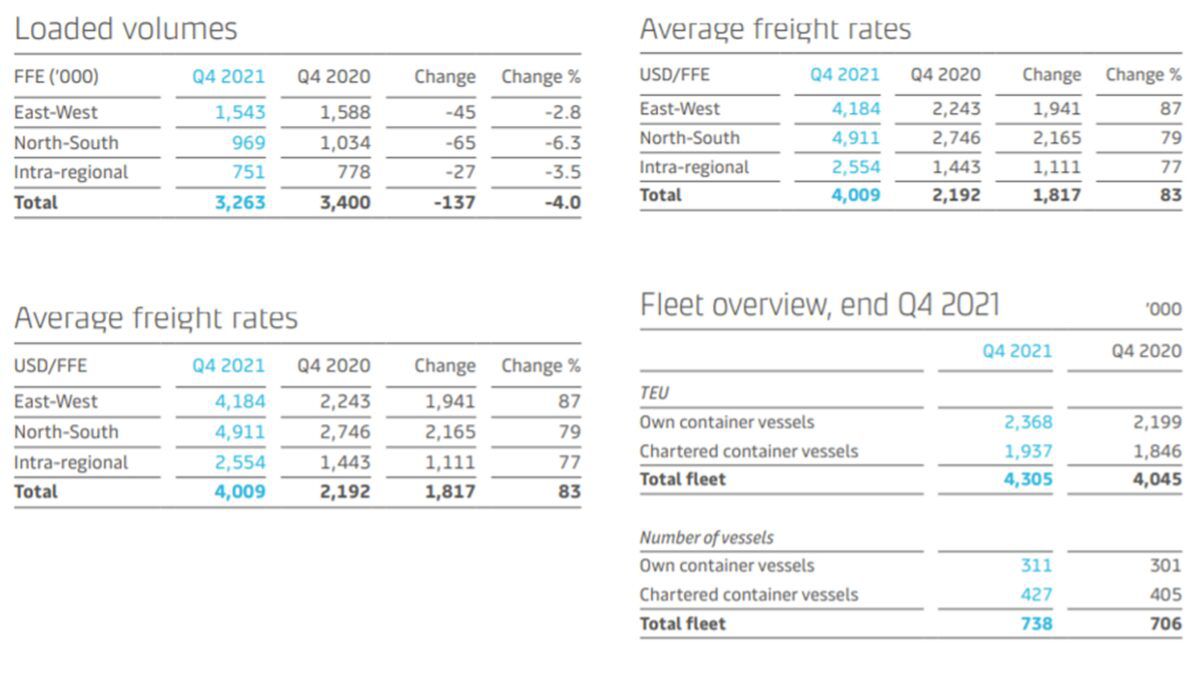Screen dimensions: 1200x673
Task: Select the -6.3 change percent cell
Action: [562, 142]
